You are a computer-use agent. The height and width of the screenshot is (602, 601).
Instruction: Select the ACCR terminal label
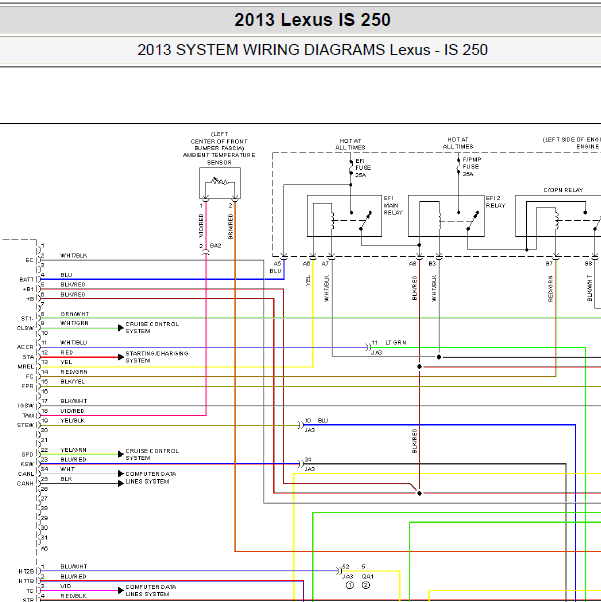(25, 347)
